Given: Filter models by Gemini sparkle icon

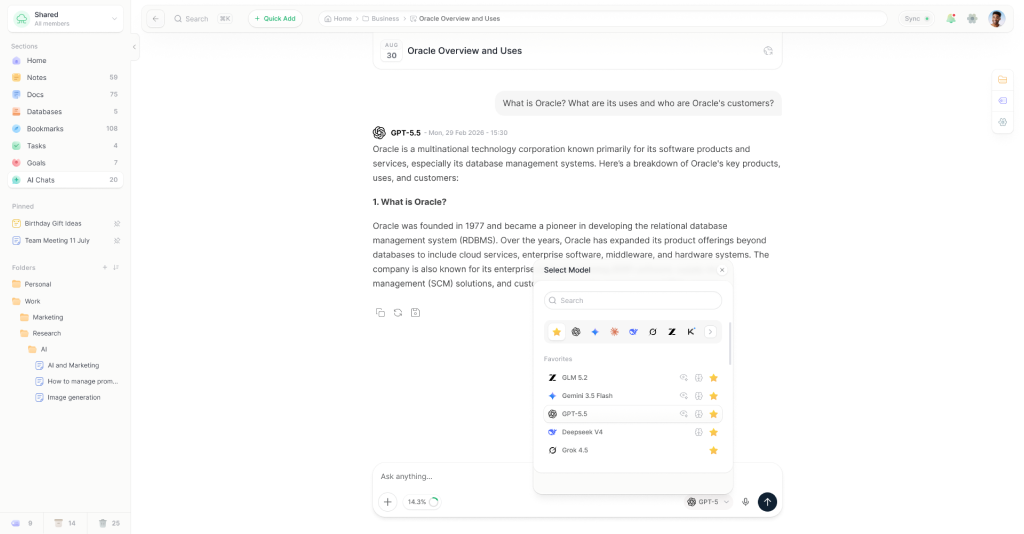Looking at the screenshot, I should [x=595, y=332].
